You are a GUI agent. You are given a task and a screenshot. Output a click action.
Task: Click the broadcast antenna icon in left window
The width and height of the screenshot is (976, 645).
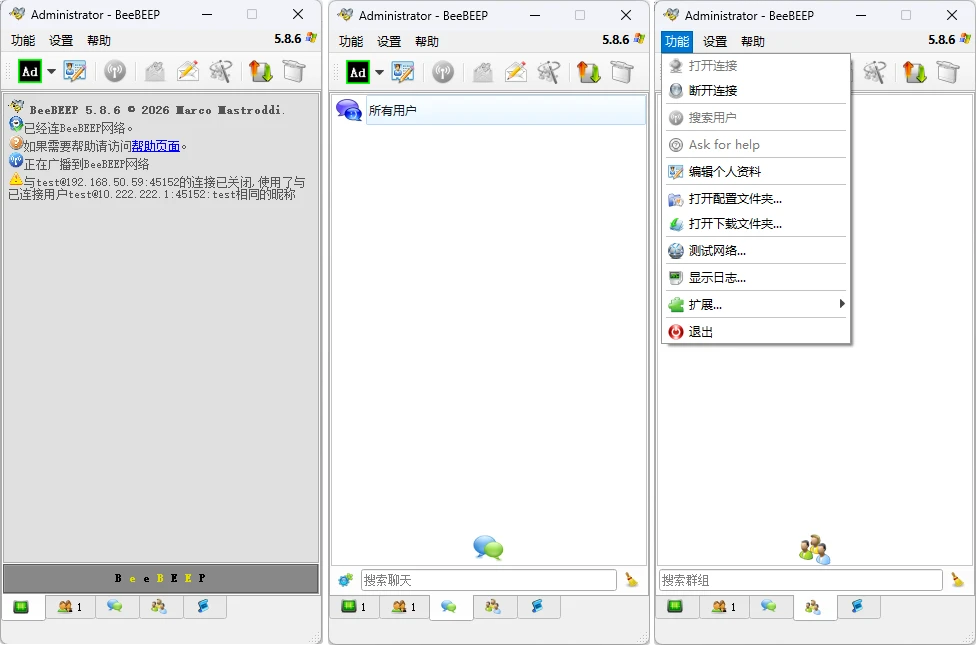(115, 72)
